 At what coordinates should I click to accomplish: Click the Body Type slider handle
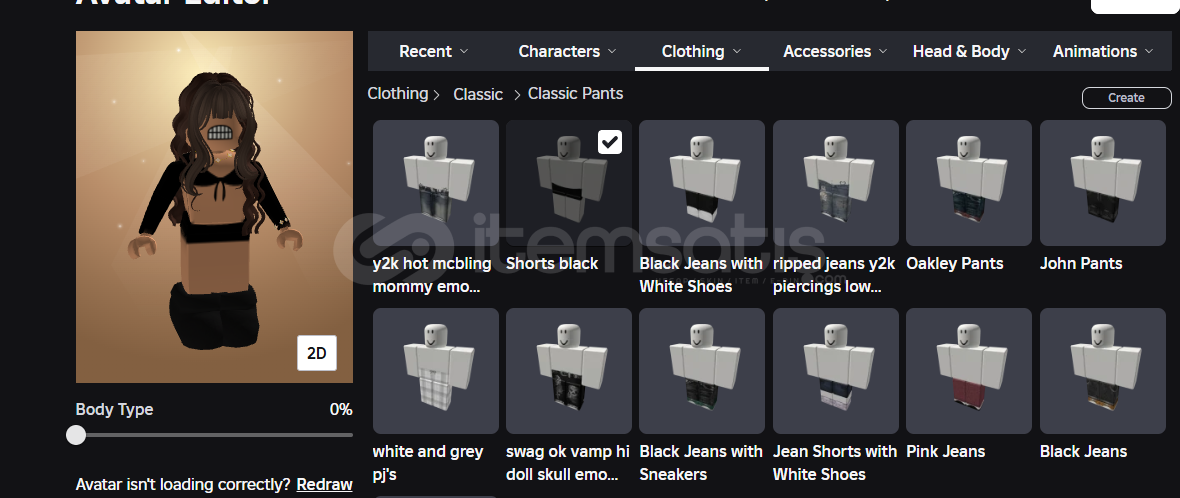click(76, 435)
